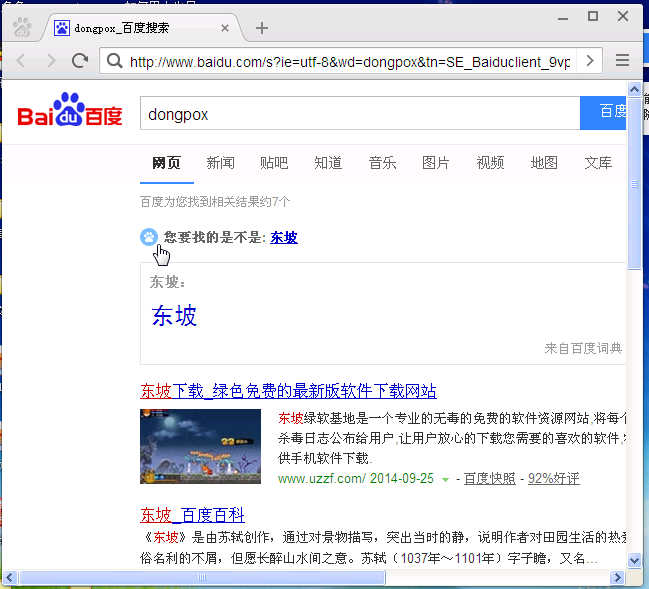Switch to 贴吧 category tab
The image size is (649, 589).
click(x=274, y=163)
